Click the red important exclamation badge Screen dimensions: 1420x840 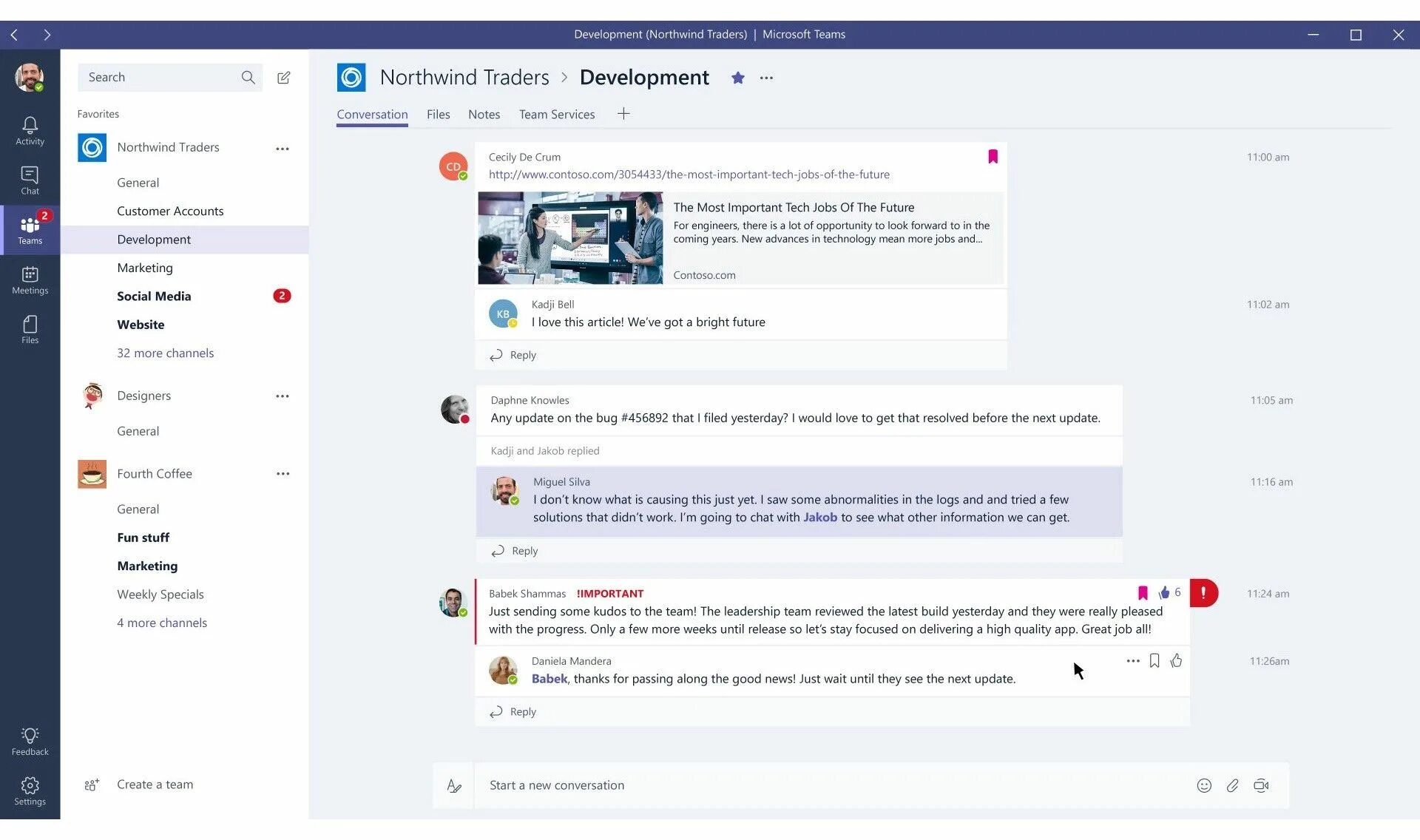1203,593
